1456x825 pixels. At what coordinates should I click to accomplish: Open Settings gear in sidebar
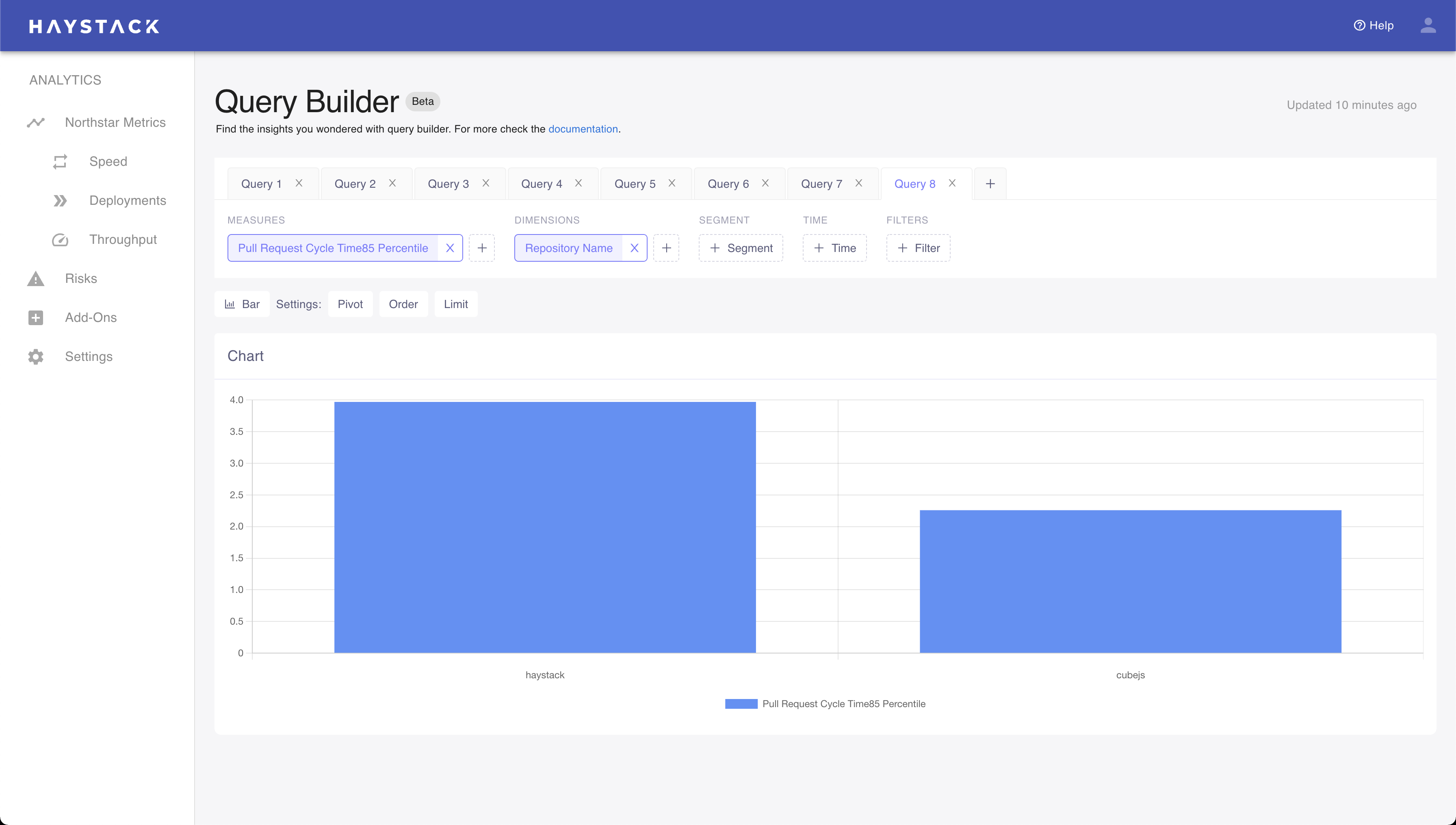click(x=88, y=357)
